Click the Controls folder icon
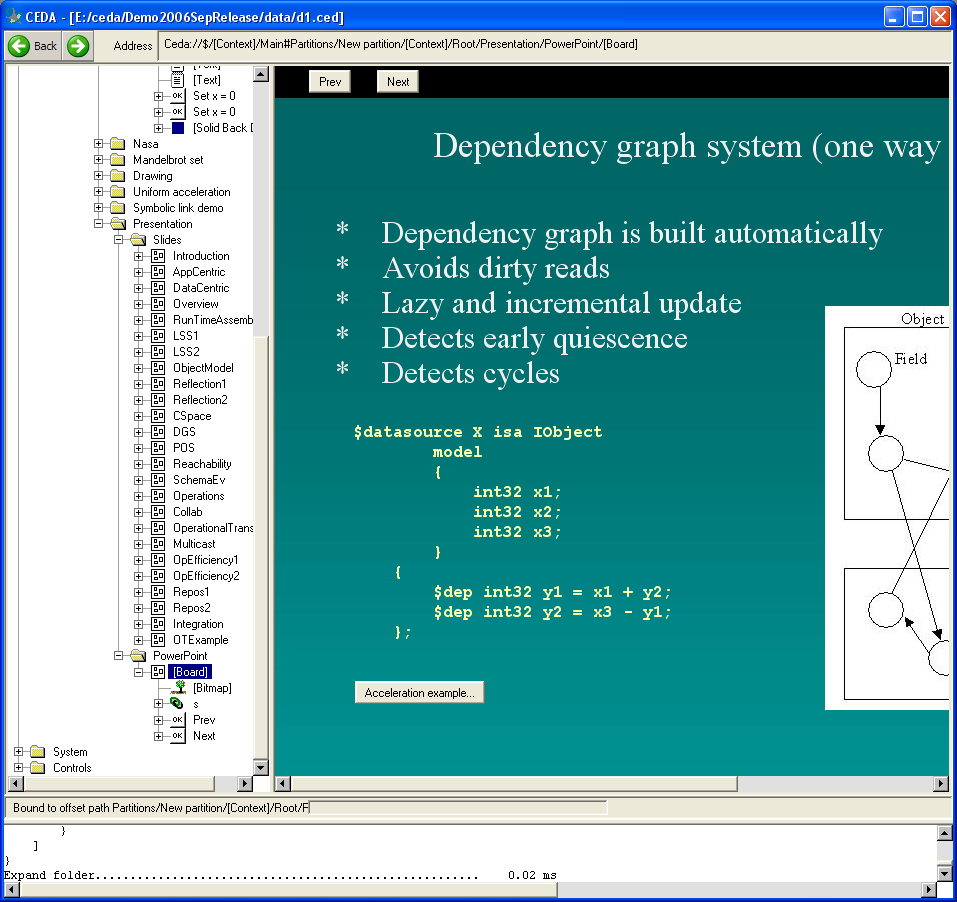The height and width of the screenshot is (902, 957). pyautogui.click(x=38, y=768)
